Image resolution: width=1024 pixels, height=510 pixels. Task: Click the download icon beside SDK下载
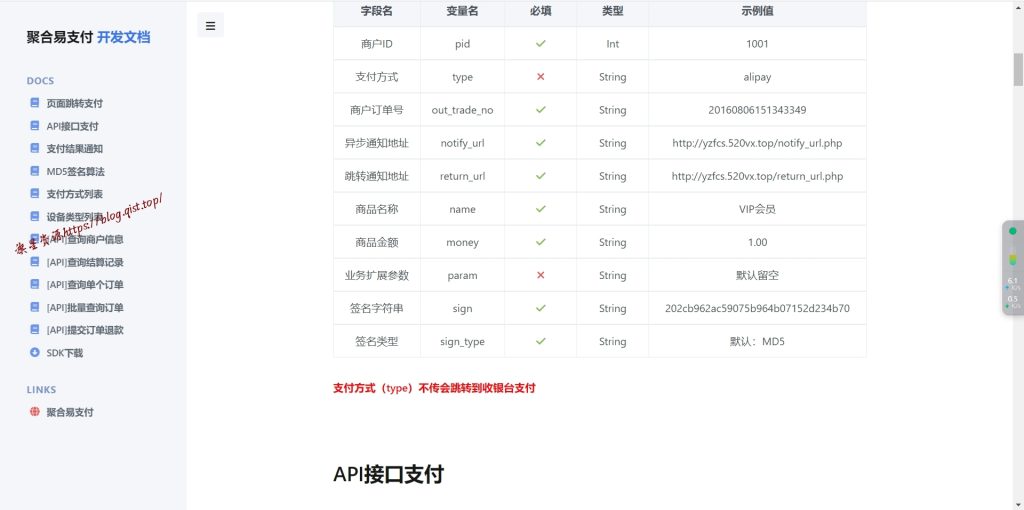tap(35, 353)
